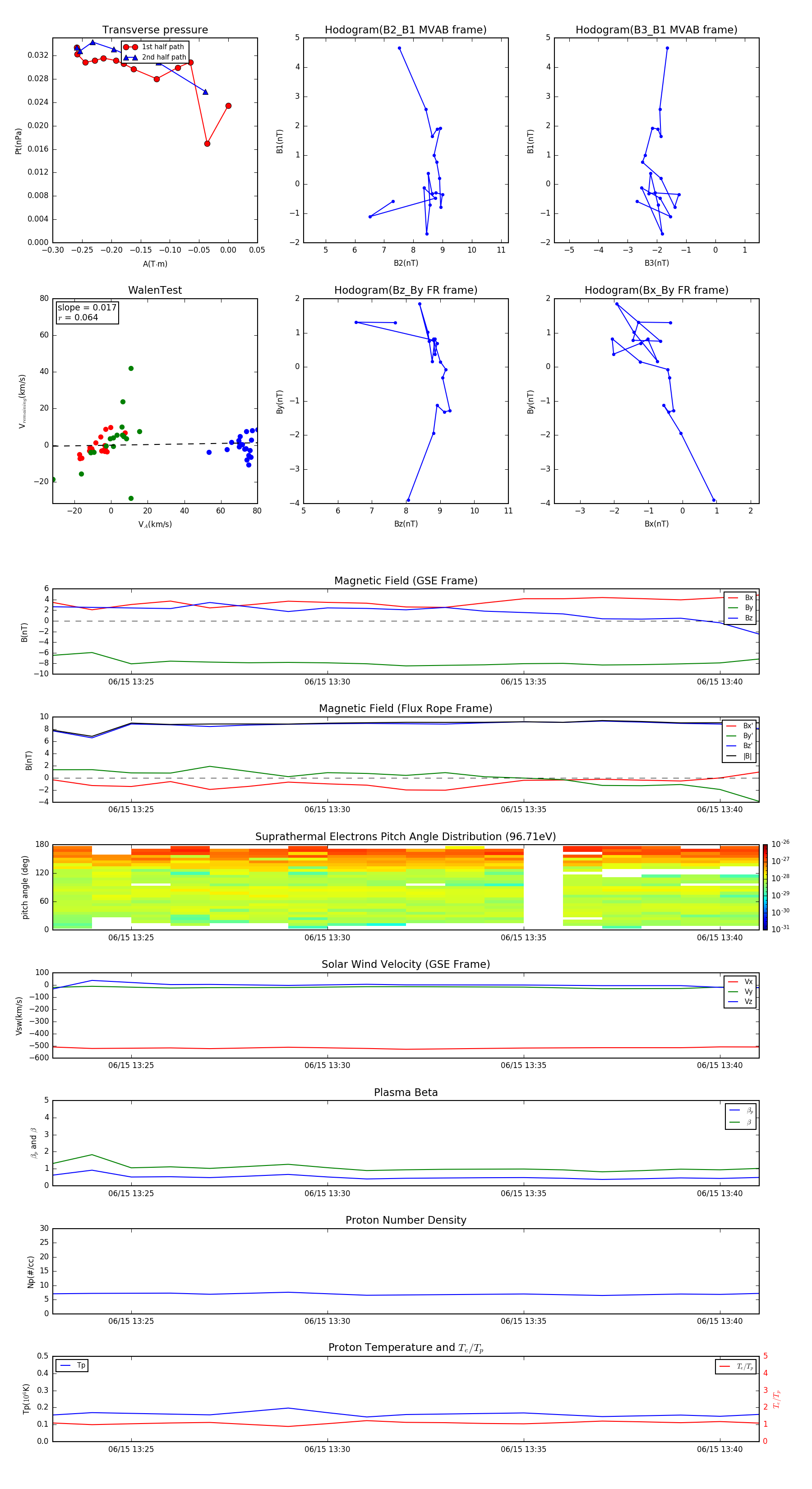Click the 'Hodogram(B2_B1 MVAB frame)' title
Screen dimensions: 812x1489
coord(406,30)
